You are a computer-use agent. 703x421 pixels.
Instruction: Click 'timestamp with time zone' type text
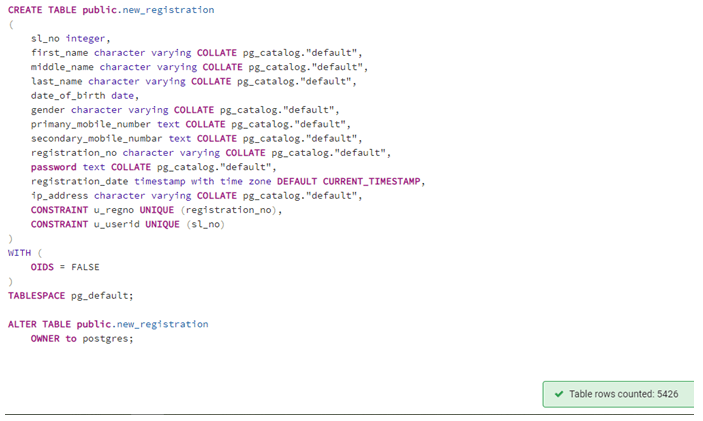coord(203,182)
